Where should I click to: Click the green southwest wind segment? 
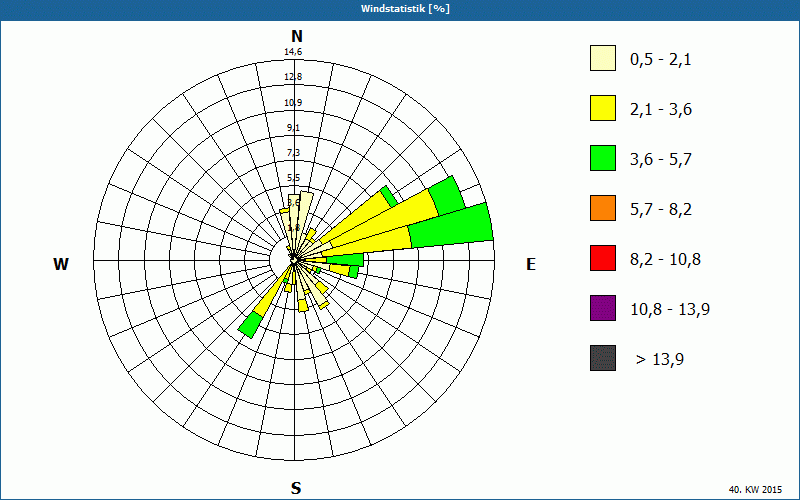251,326
